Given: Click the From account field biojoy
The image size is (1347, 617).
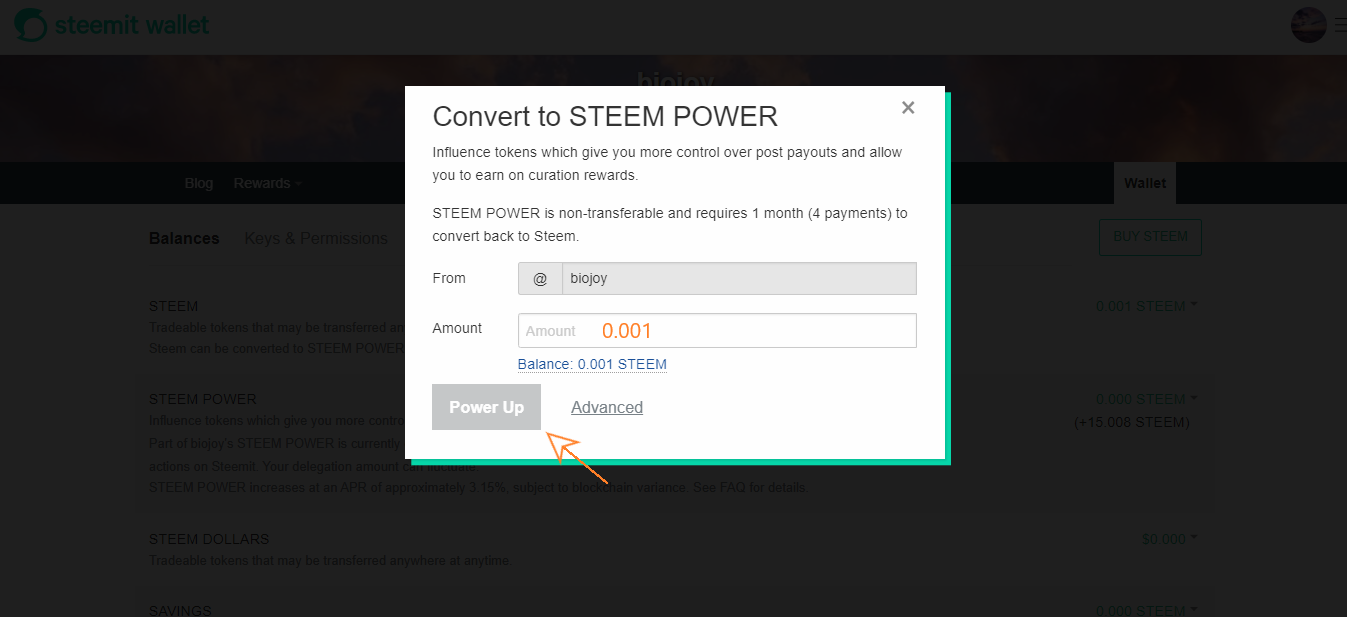Looking at the screenshot, I should [739, 279].
